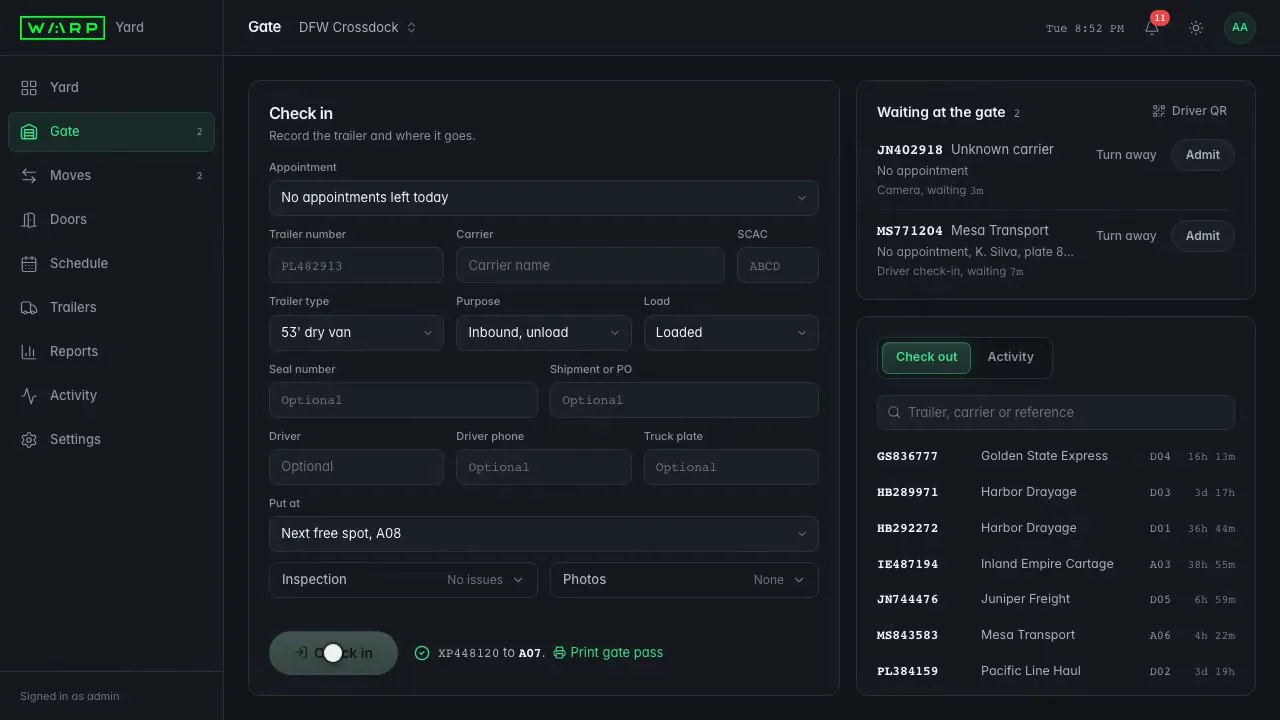The width and height of the screenshot is (1280, 720).
Task: Admit trailer MS771204
Action: 1202,236
